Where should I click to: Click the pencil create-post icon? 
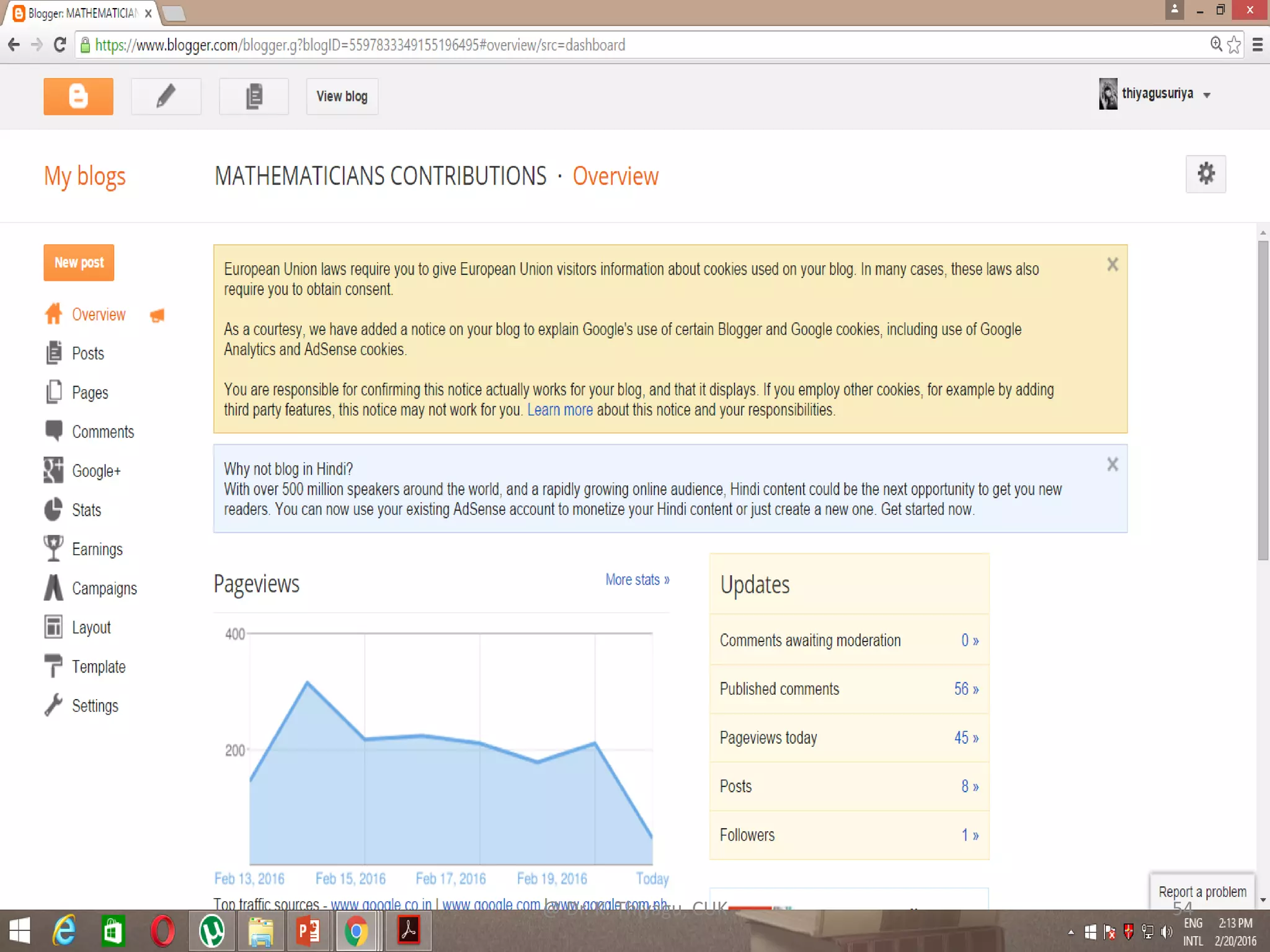click(x=166, y=96)
